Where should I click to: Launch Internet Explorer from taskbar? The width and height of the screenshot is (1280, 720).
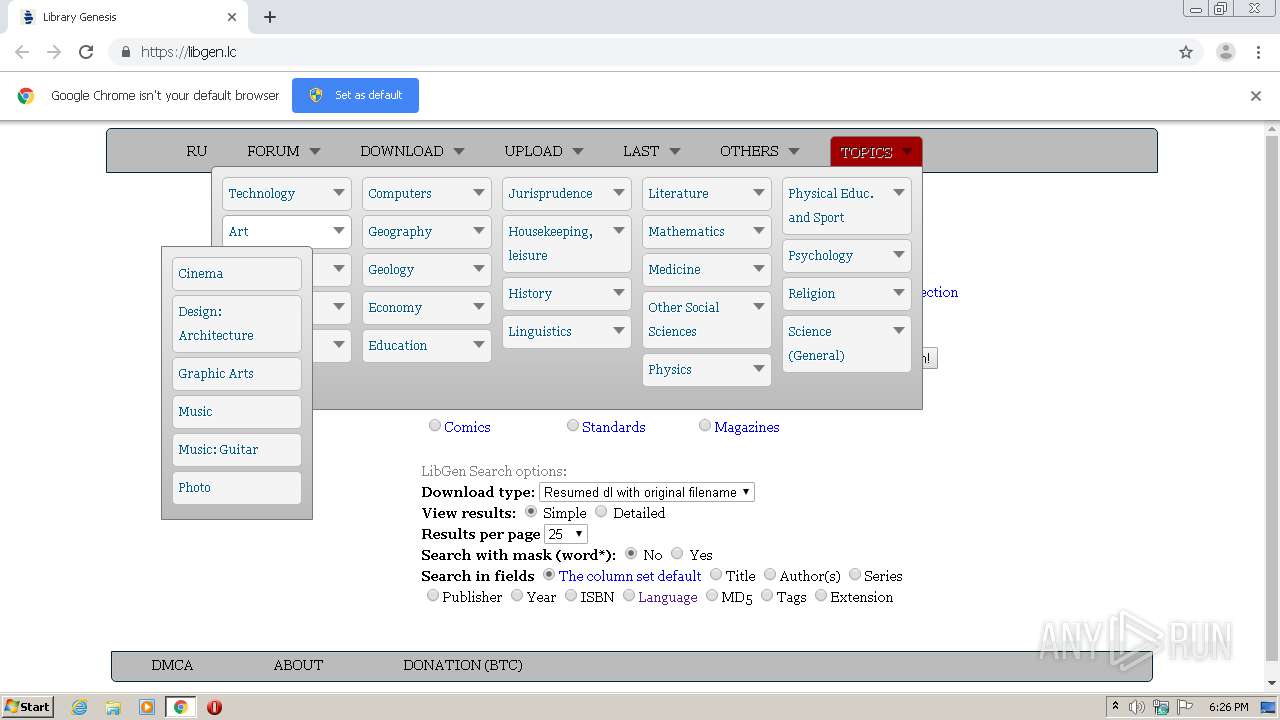79,707
